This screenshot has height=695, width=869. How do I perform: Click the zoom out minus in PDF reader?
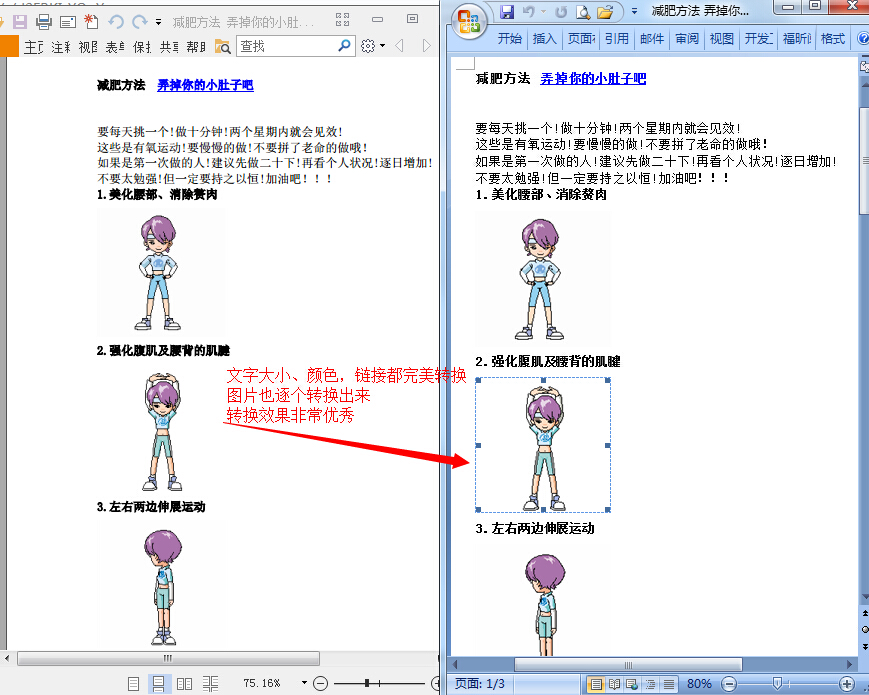pyautogui.click(x=320, y=683)
